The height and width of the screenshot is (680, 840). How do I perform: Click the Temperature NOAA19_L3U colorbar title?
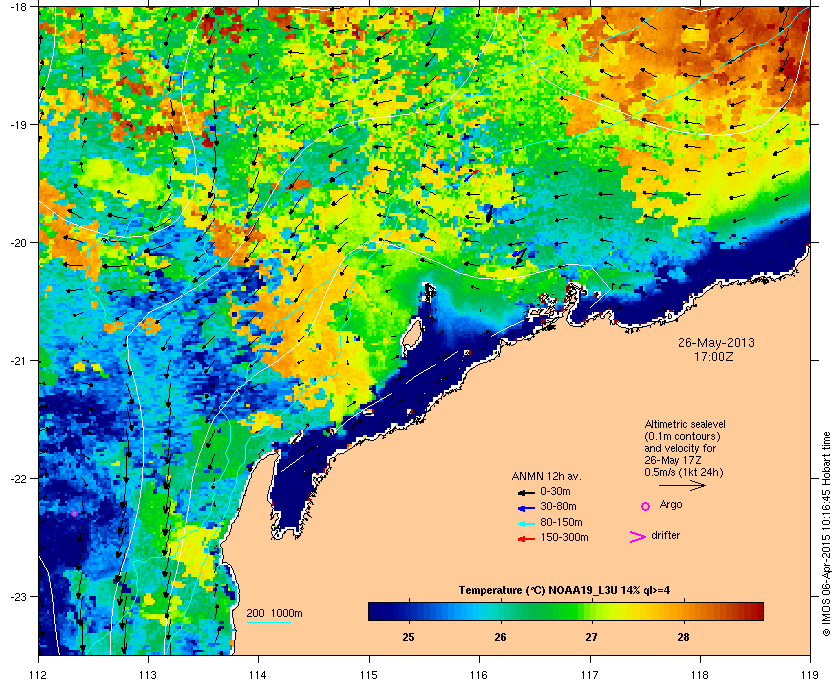(564, 591)
